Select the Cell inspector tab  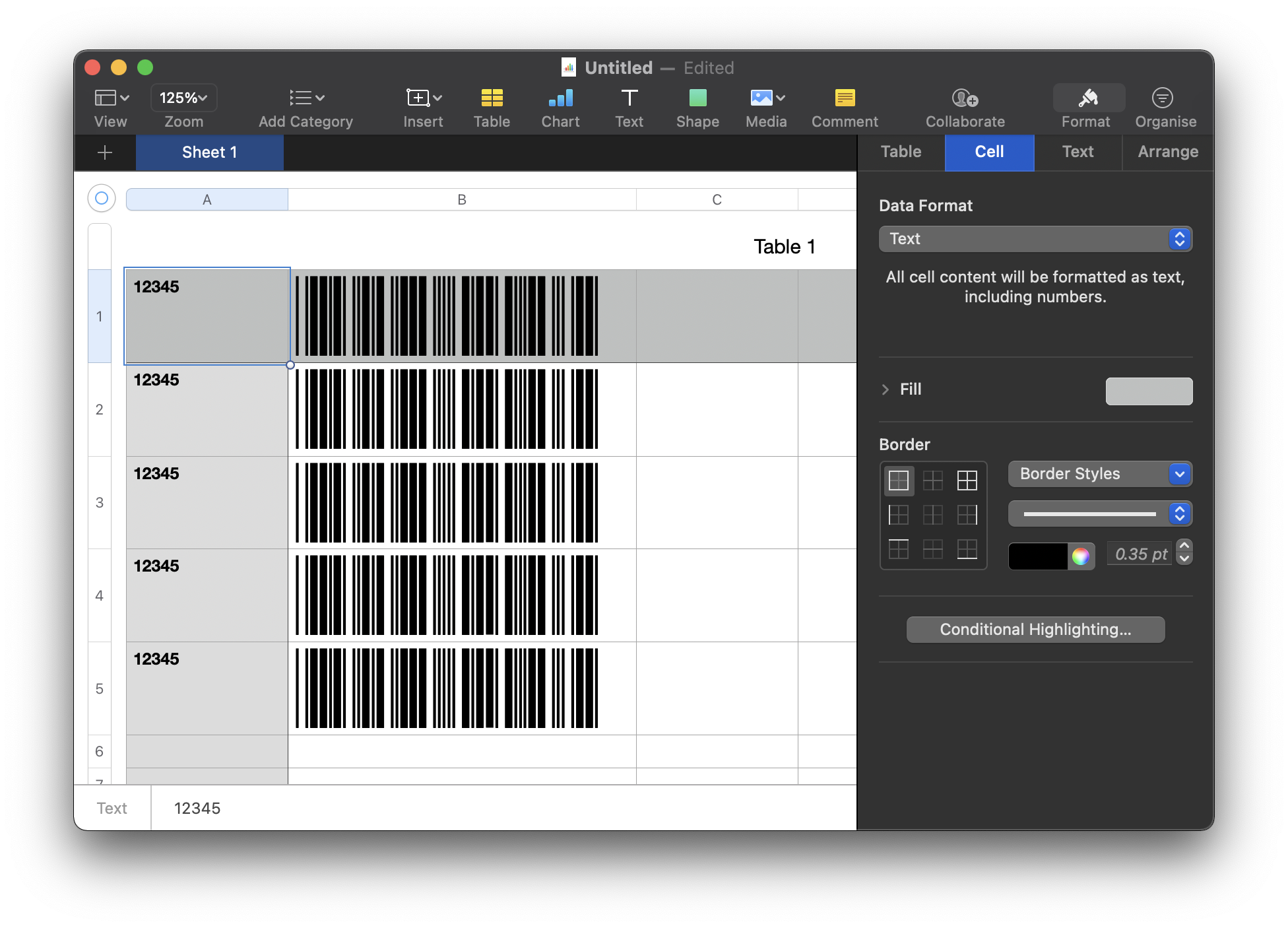point(989,152)
